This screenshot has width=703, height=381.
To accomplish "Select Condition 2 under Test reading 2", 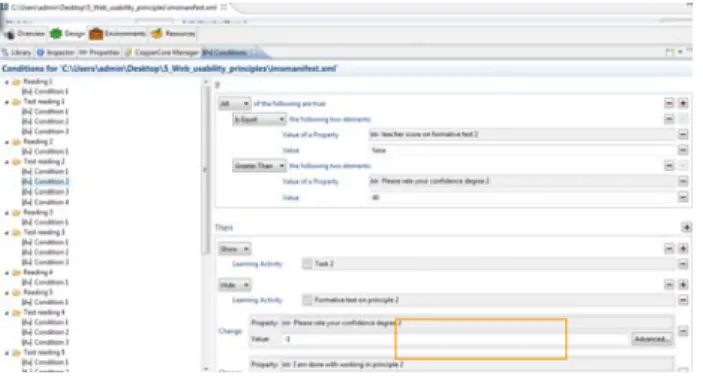I will pos(45,182).
